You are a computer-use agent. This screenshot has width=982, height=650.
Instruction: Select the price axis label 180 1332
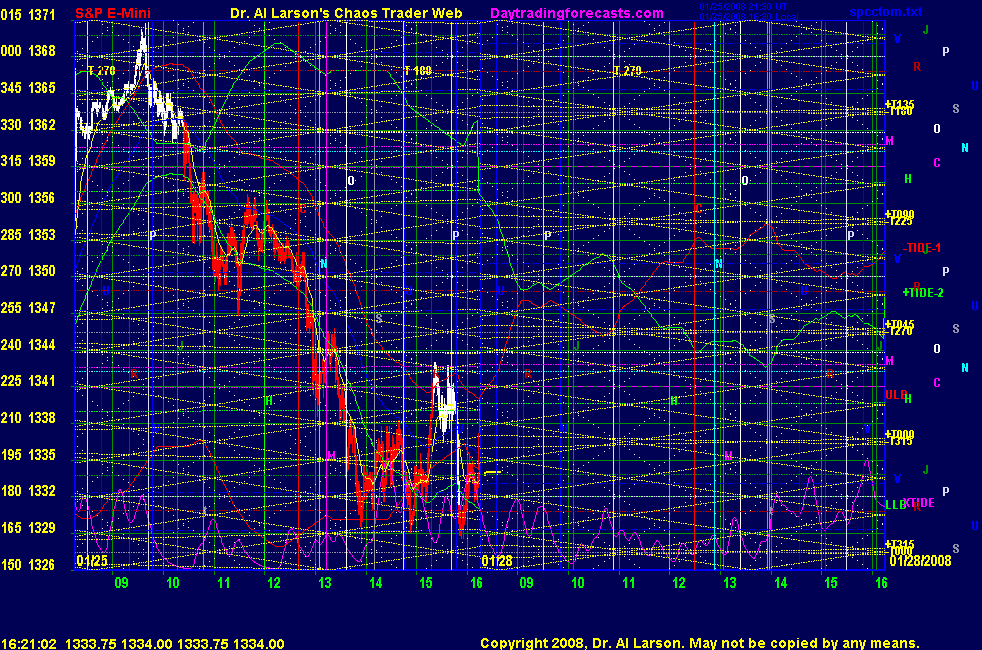(28, 491)
